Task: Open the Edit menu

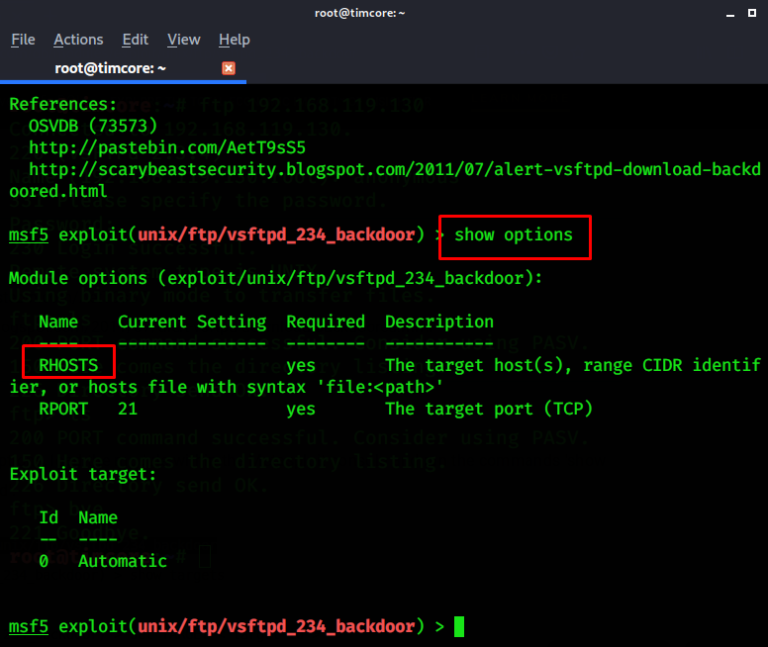Action: click(135, 39)
